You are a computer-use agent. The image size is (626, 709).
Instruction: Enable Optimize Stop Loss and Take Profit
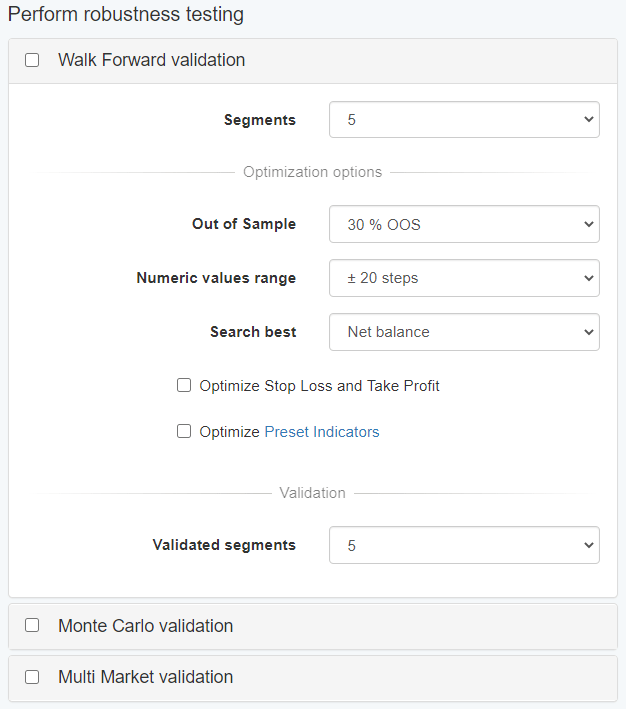184,385
